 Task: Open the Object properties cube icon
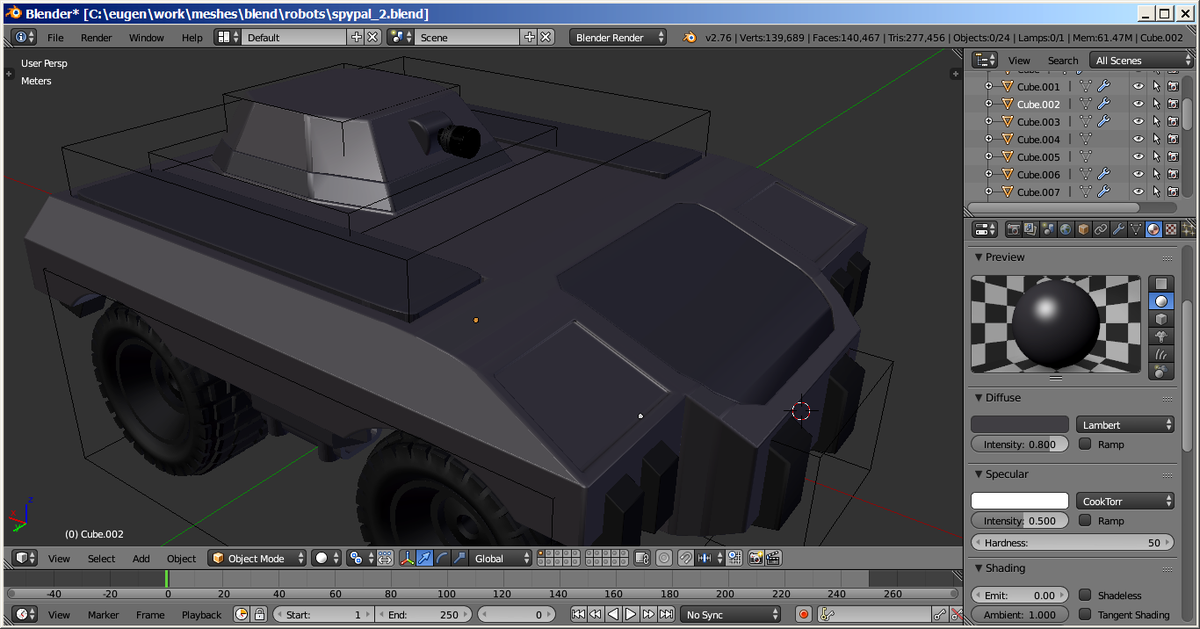pos(1083,229)
